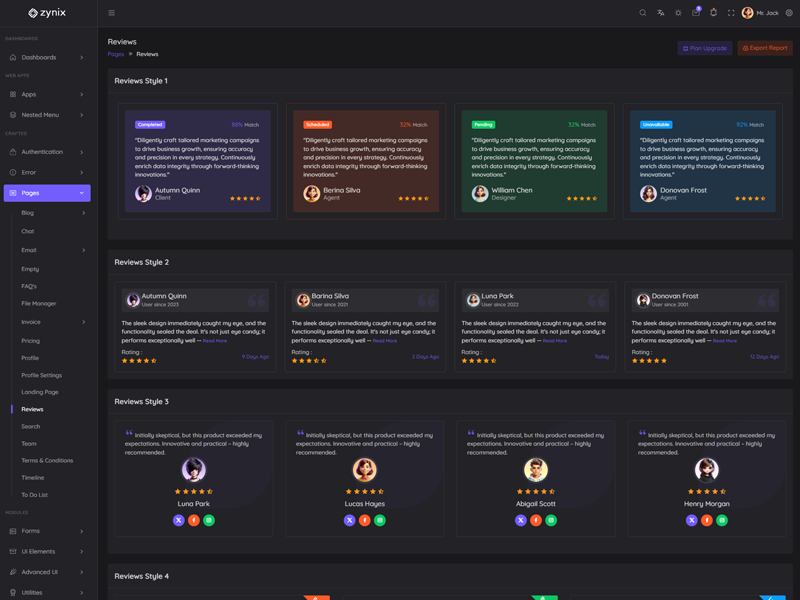This screenshot has width=800, height=600.
Task: Toggle light/dark theme sun icon
Action: (x=678, y=13)
